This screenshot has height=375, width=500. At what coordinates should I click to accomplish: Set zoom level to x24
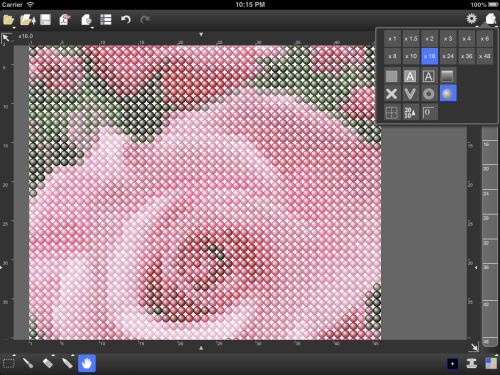tap(448, 56)
